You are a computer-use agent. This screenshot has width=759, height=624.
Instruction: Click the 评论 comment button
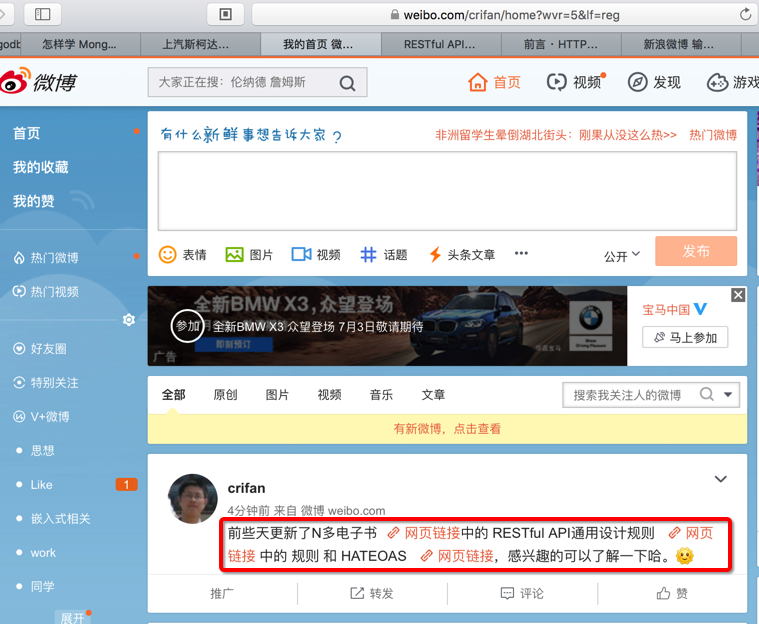[522, 593]
